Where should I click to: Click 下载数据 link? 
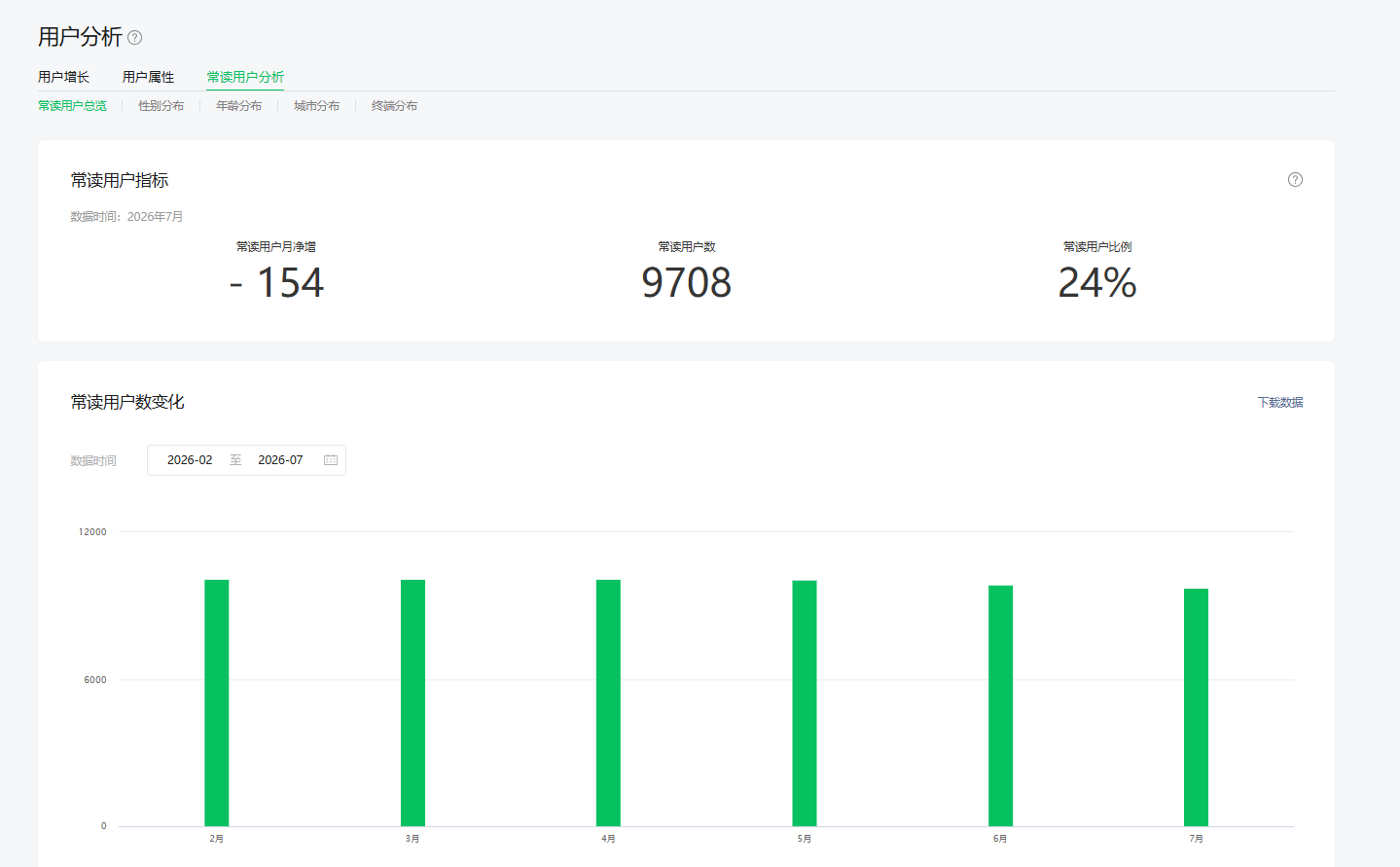(x=1280, y=402)
